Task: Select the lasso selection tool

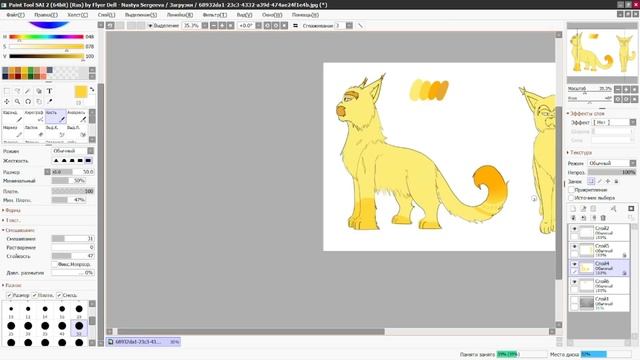Action: pos(18,91)
